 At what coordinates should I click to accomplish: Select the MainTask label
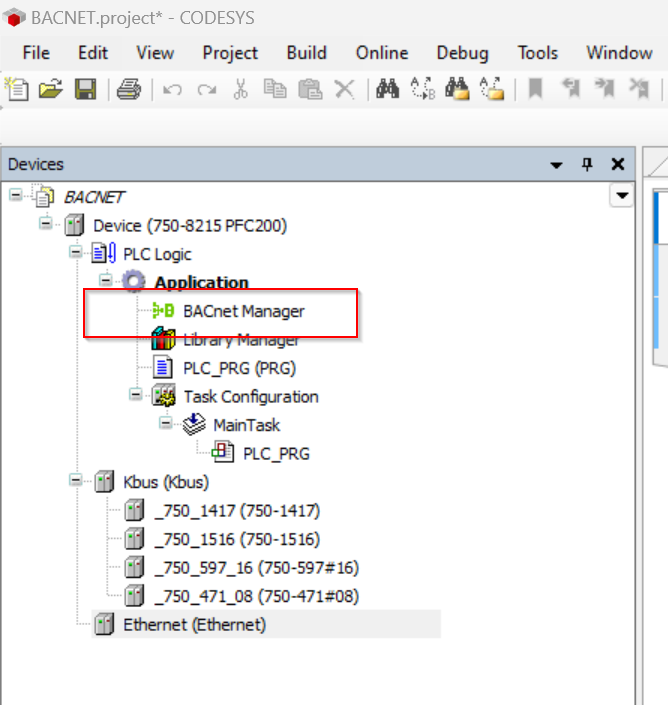point(246,425)
